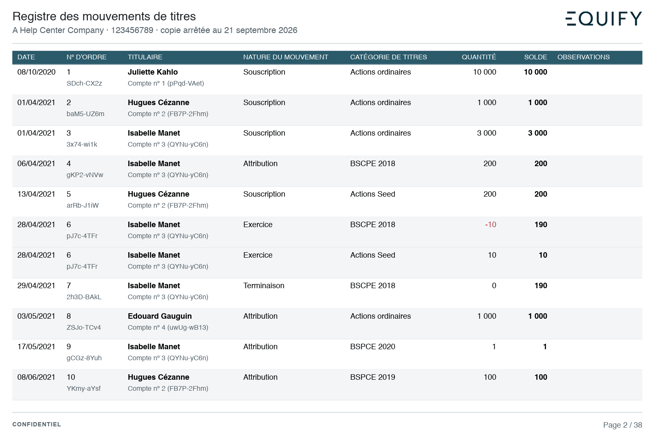This screenshot has height=434, width=670.
Task: Click the CONFIDENTIEL footer label
Action: pos(37,425)
